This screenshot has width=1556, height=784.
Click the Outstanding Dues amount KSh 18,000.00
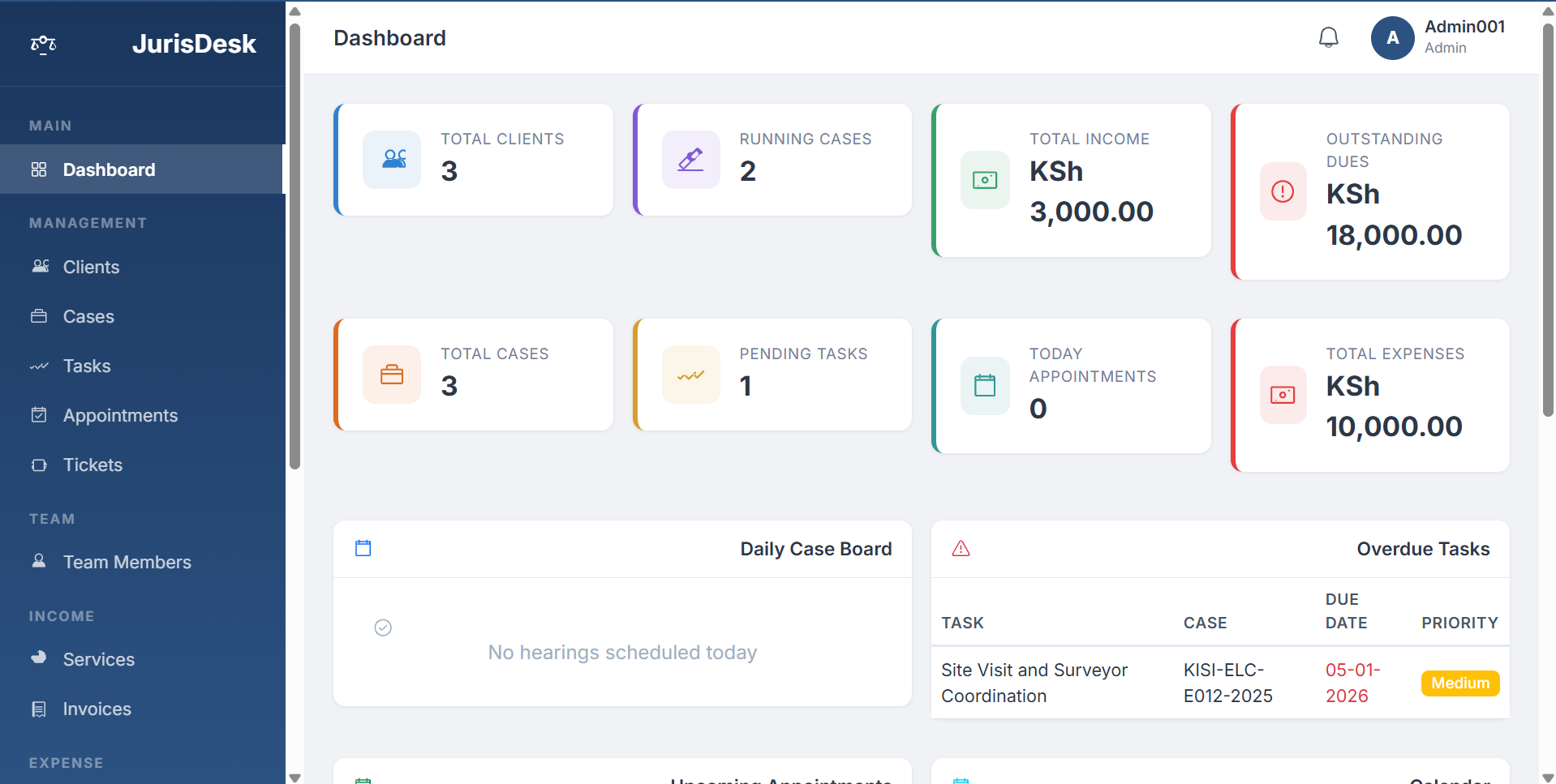[x=1394, y=215]
